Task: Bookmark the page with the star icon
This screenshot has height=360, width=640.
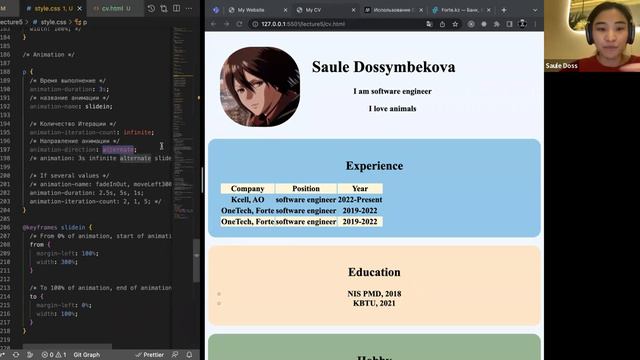Action: pyautogui.click(x=455, y=24)
